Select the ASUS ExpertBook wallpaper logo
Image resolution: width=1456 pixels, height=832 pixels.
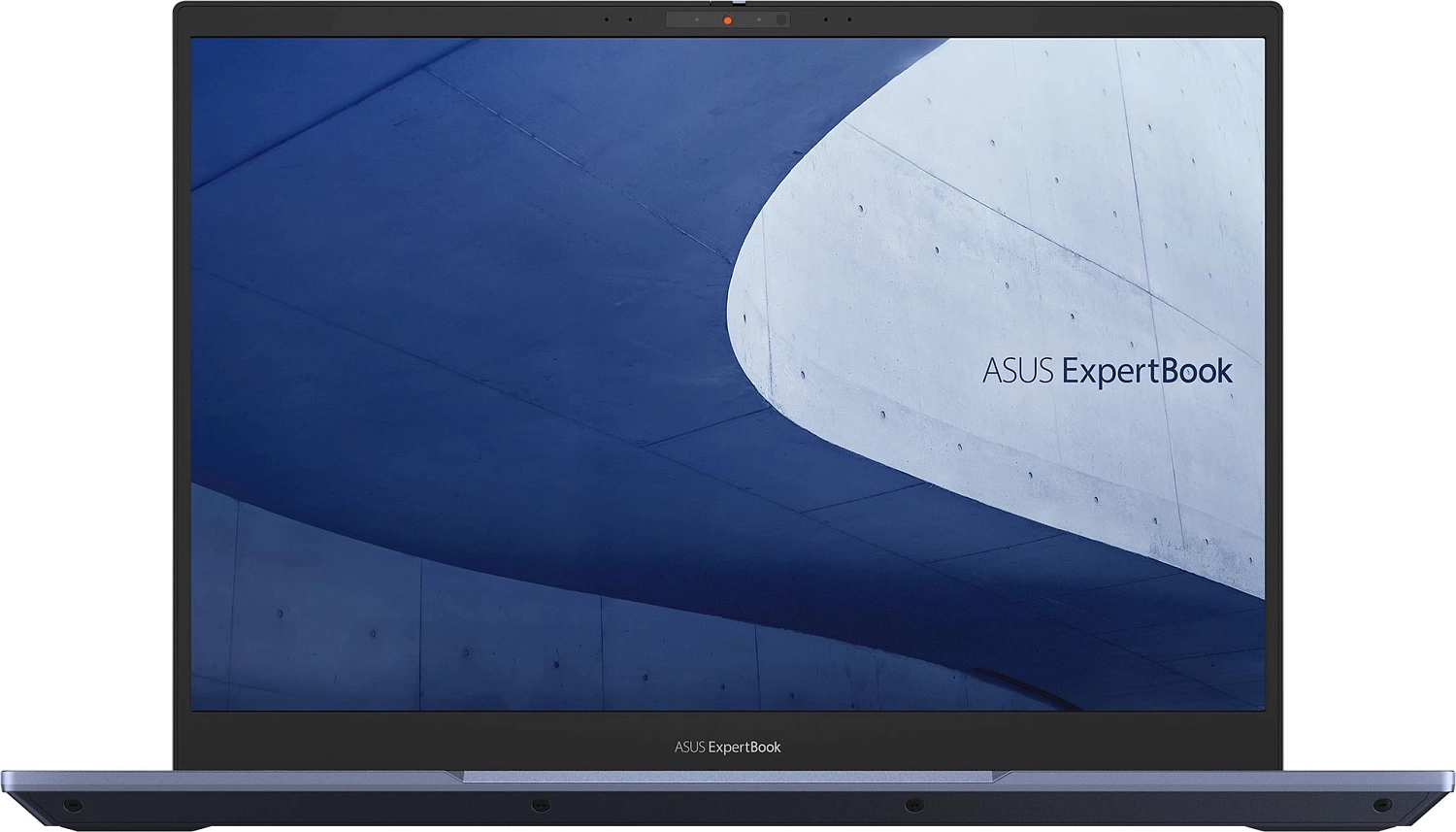(x=1107, y=371)
